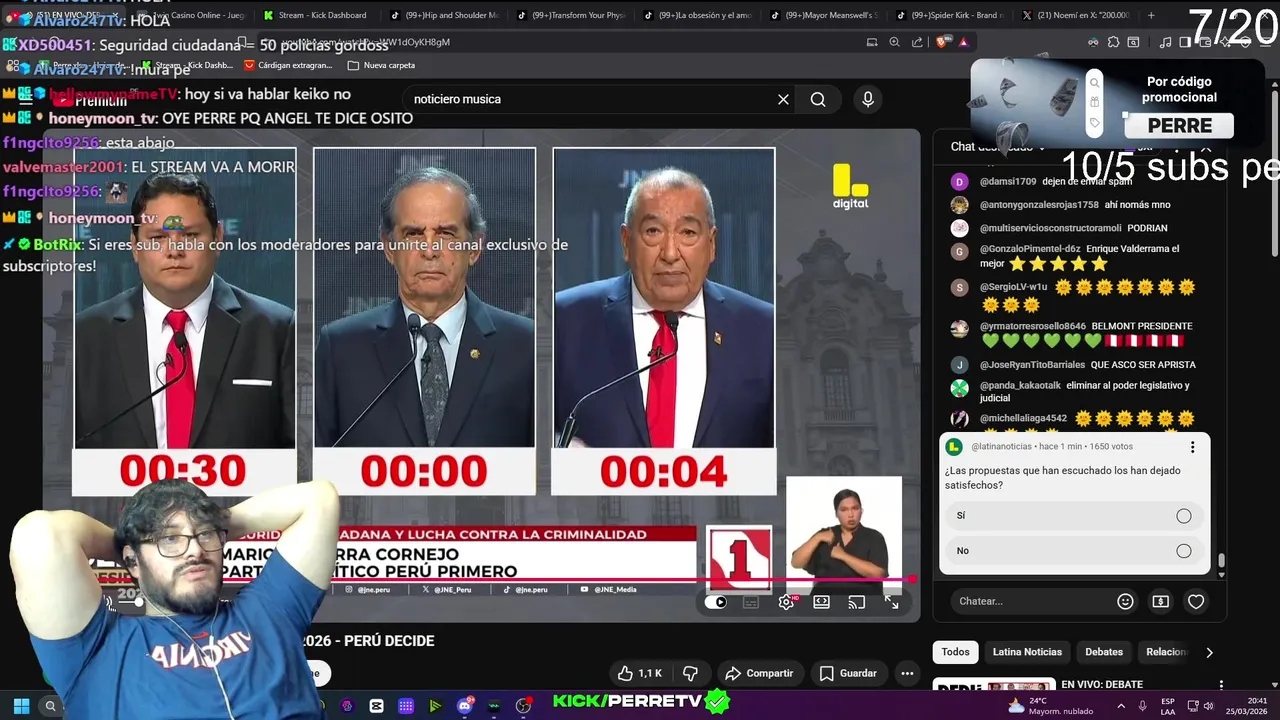Image resolution: width=1280 pixels, height=720 pixels.
Task: Select the Latina Noticias filter chip
Action: coord(1027,652)
